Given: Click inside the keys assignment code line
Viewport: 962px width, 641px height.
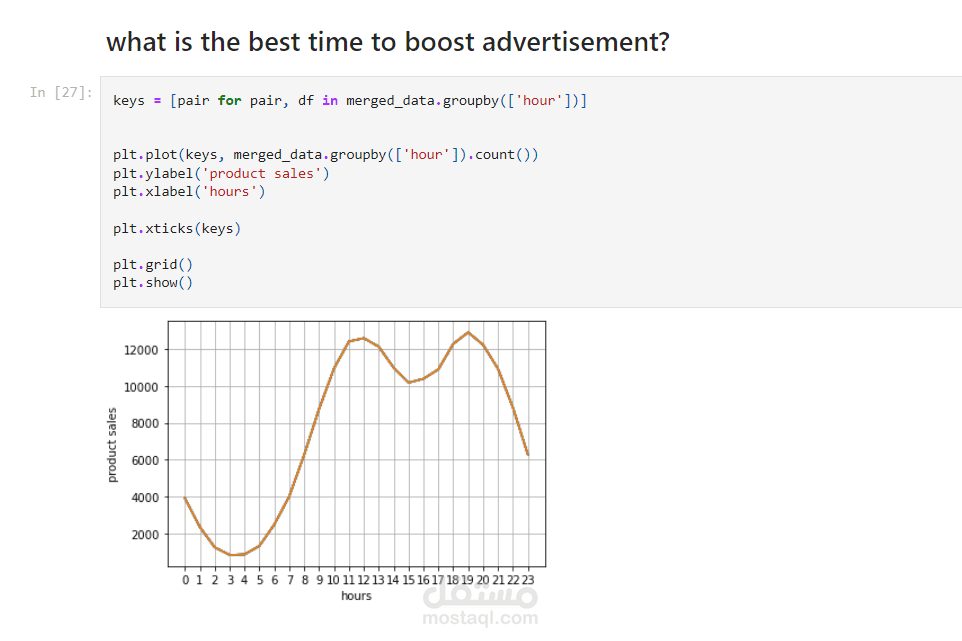Looking at the screenshot, I should click(x=350, y=101).
